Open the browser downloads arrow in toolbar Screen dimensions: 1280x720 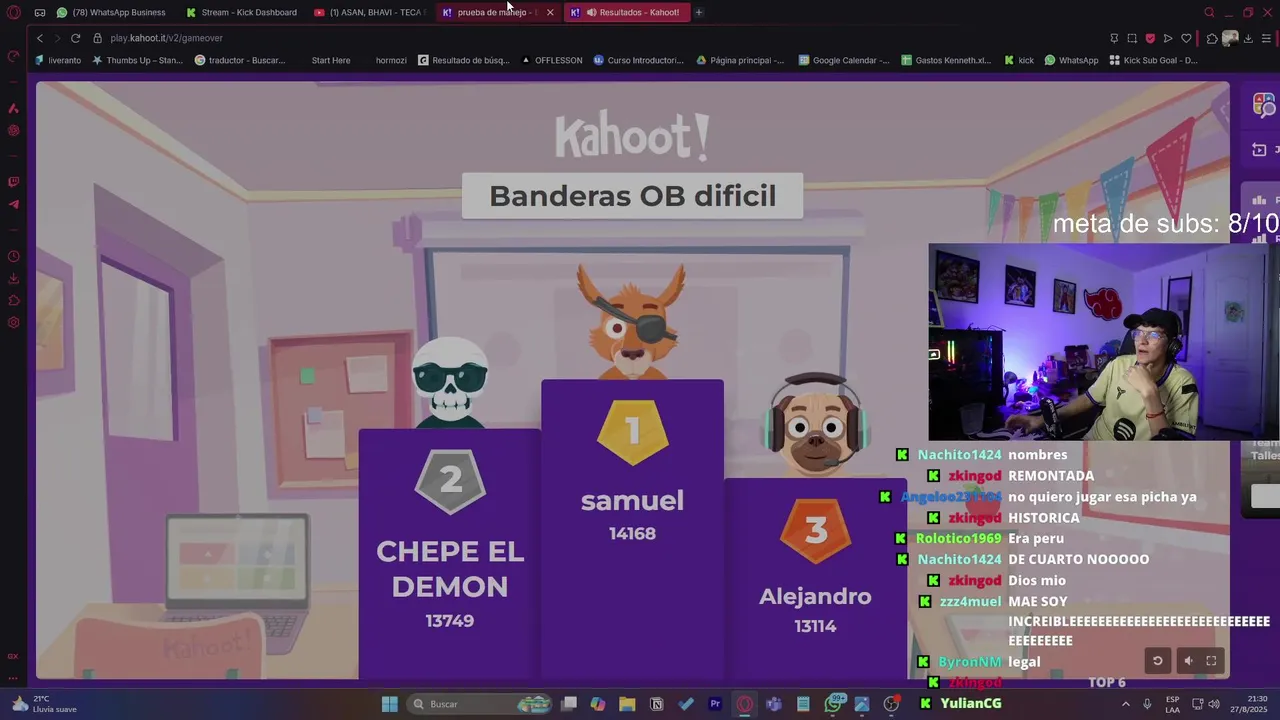(x=1248, y=38)
